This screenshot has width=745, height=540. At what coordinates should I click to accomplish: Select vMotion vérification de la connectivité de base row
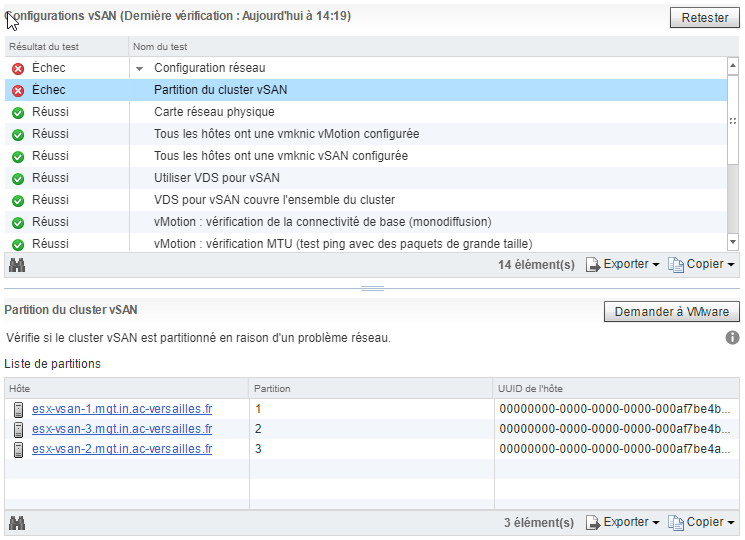pos(366,222)
